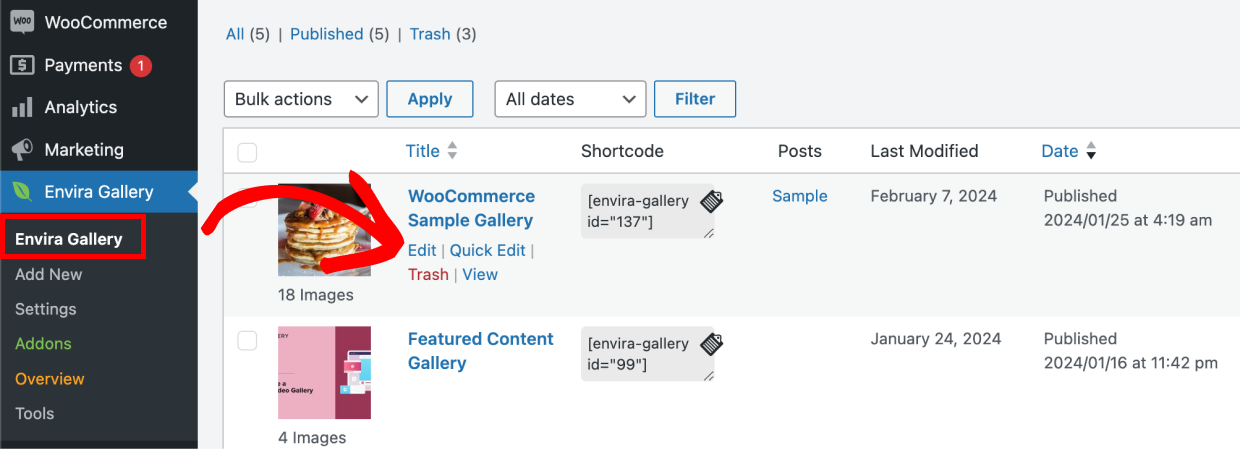Screen dimensions: 1240x449
Task: Open Payments via its dollar icon
Action: (22, 65)
